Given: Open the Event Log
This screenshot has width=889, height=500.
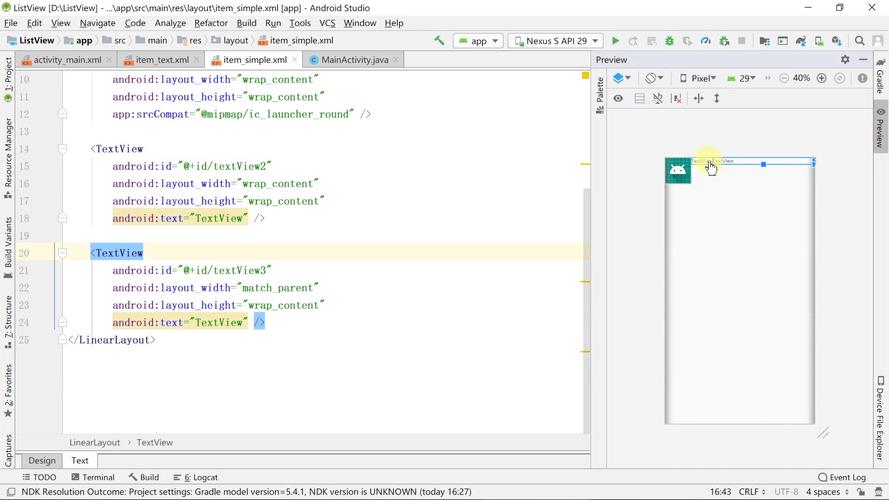Looking at the screenshot, I should tap(842, 477).
